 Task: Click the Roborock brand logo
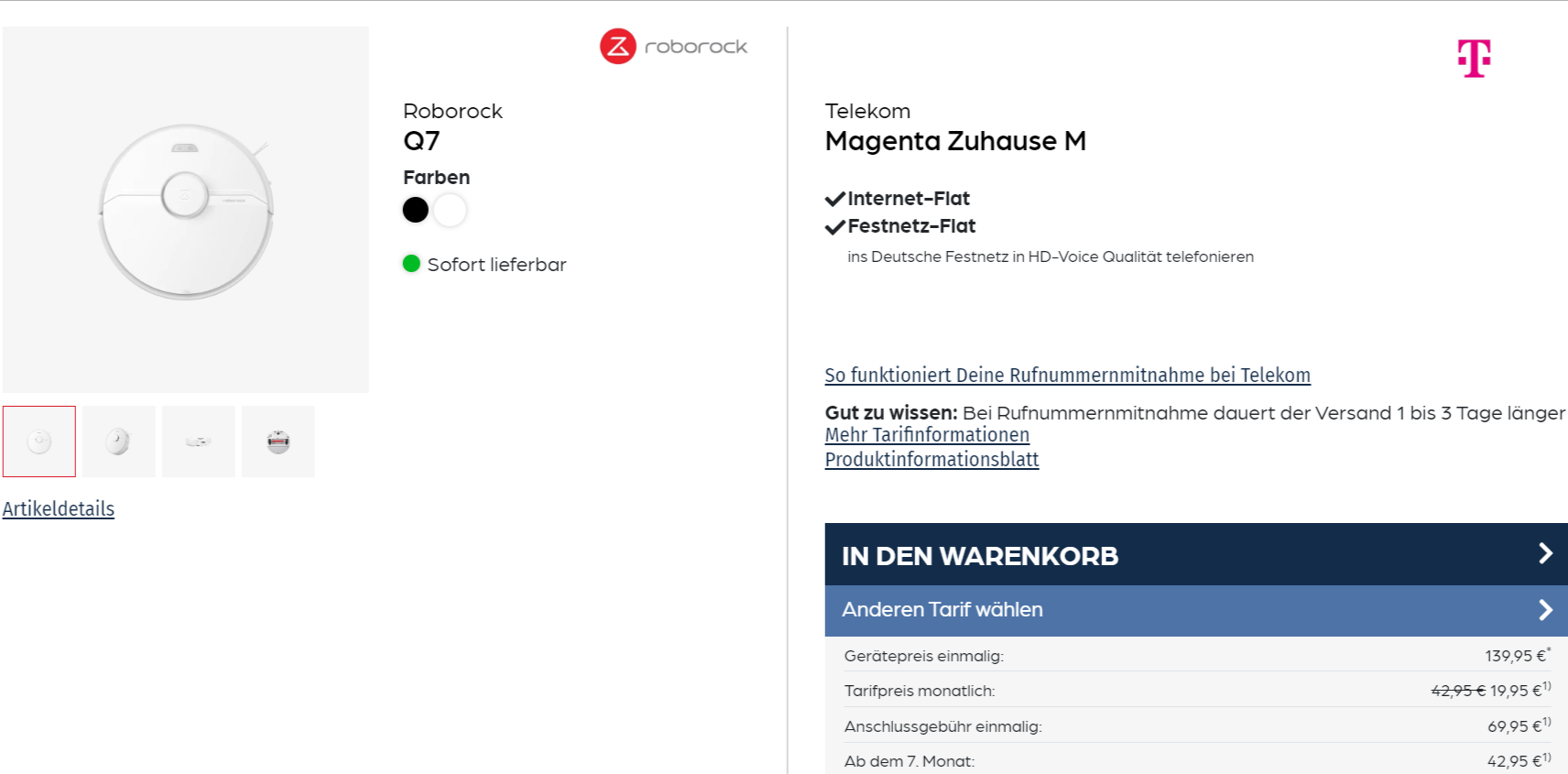coord(673,46)
